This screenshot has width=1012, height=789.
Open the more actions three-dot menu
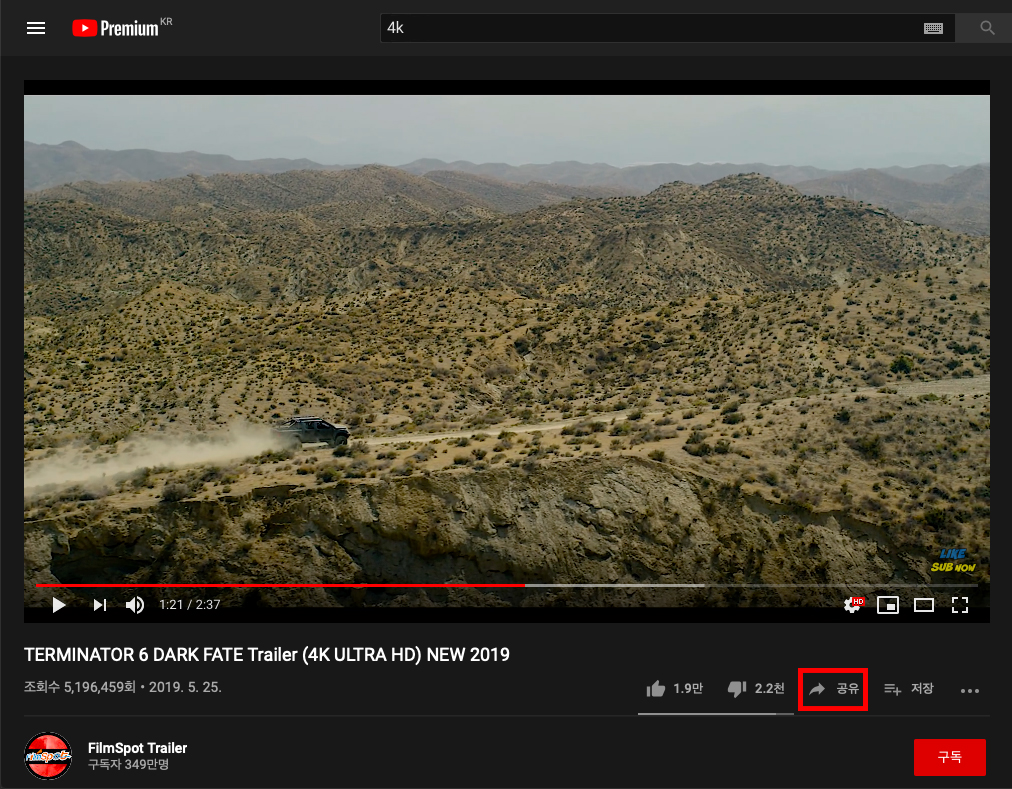tap(969, 690)
